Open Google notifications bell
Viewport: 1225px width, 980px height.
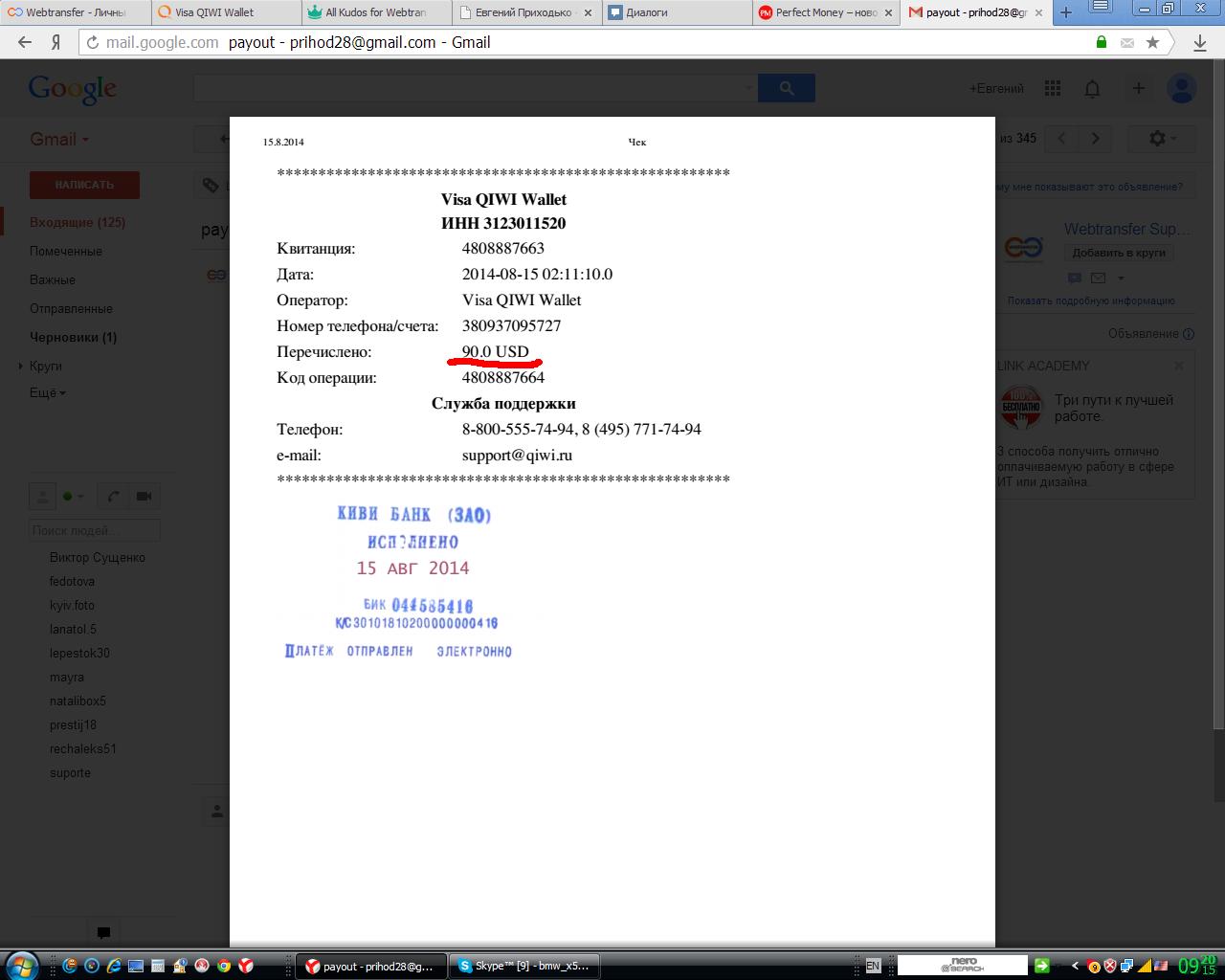pyautogui.click(x=1092, y=88)
